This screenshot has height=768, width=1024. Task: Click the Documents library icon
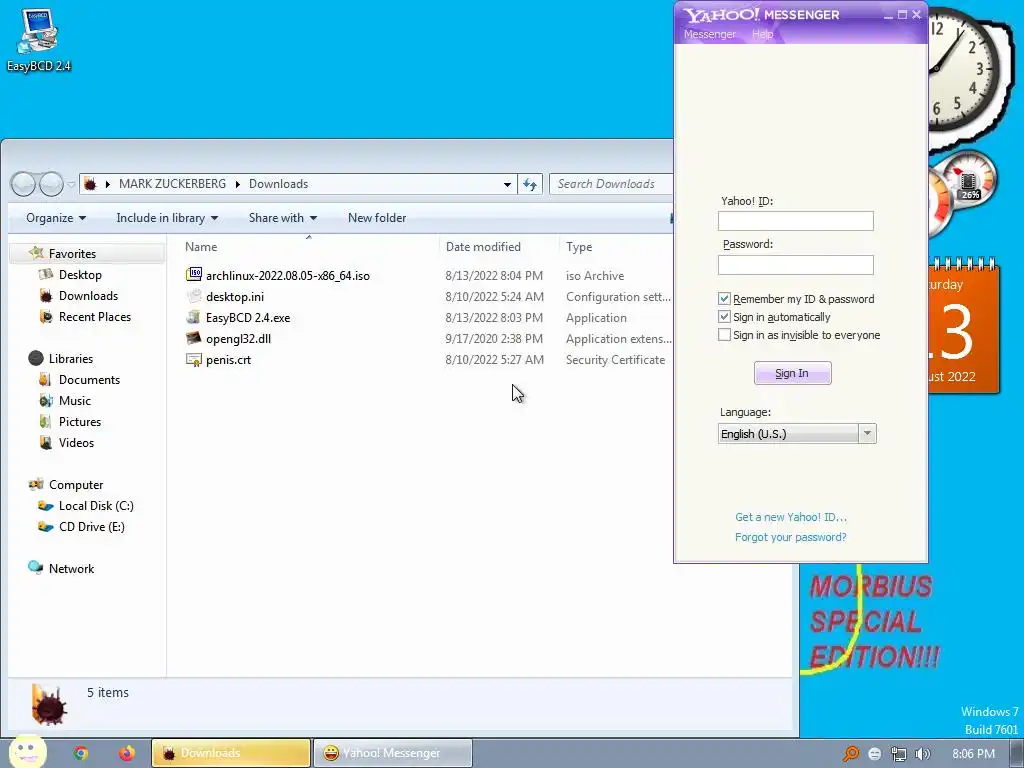click(46, 379)
